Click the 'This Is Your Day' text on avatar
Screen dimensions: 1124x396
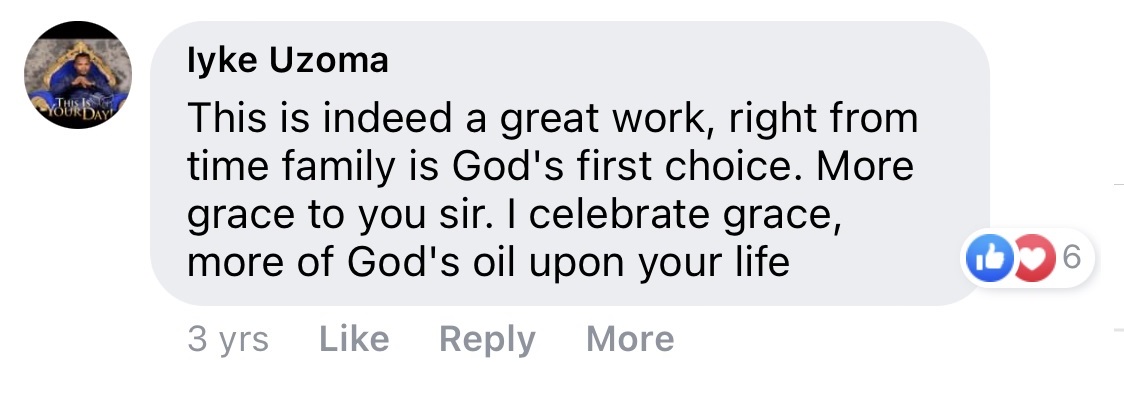(78, 109)
